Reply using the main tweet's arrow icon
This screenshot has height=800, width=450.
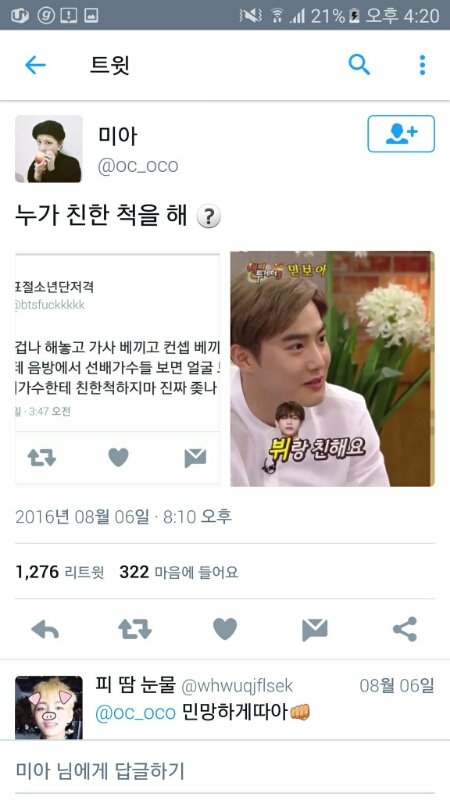tap(45, 630)
